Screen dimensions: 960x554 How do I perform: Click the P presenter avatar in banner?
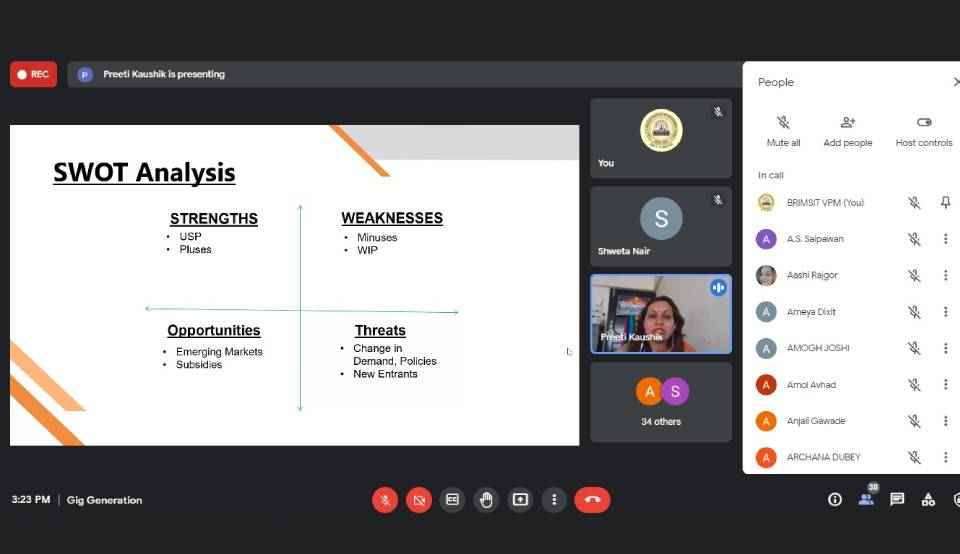point(85,75)
